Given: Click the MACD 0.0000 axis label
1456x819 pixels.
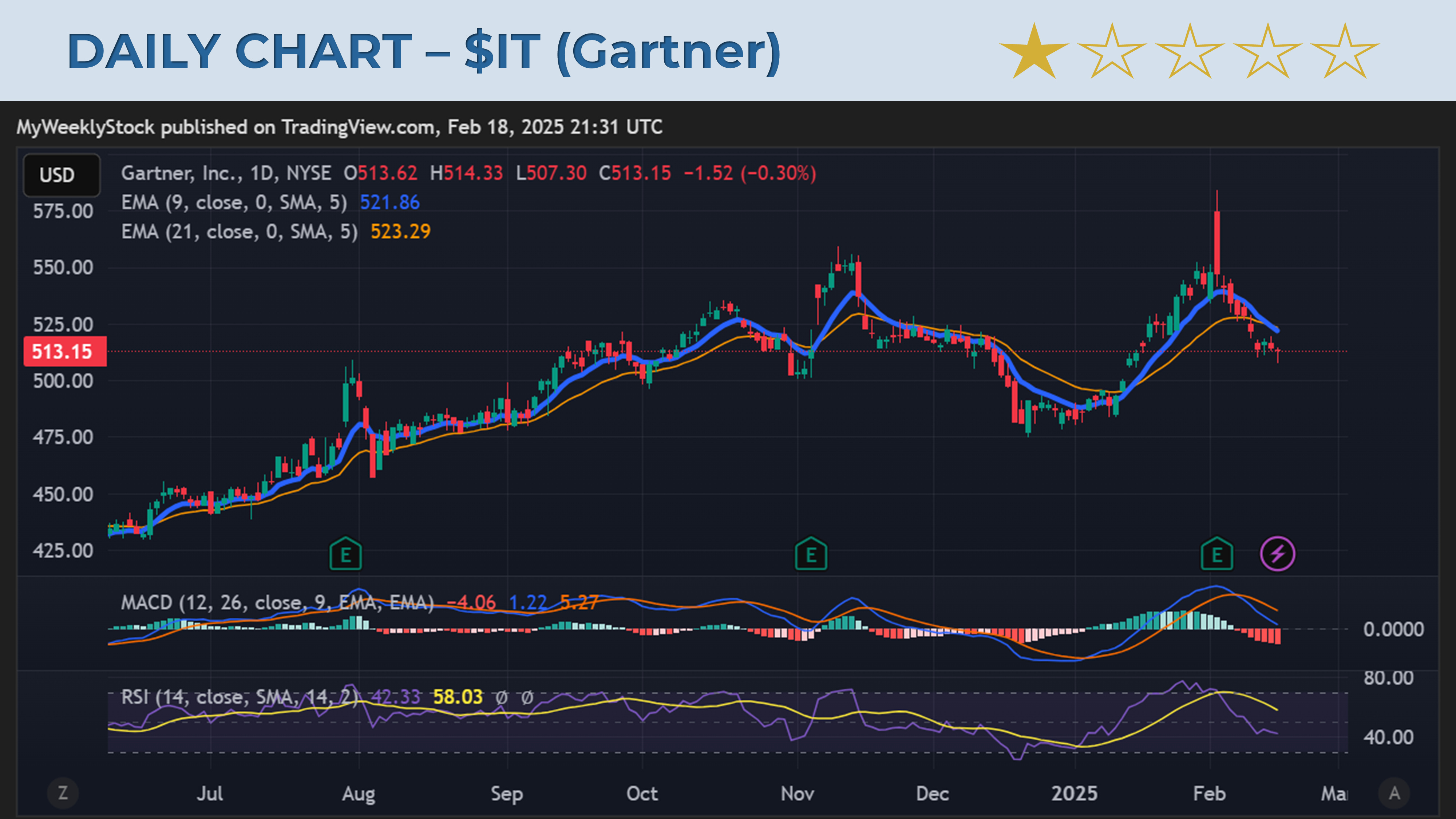Looking at the screenshot, I should coord(1393,629).
